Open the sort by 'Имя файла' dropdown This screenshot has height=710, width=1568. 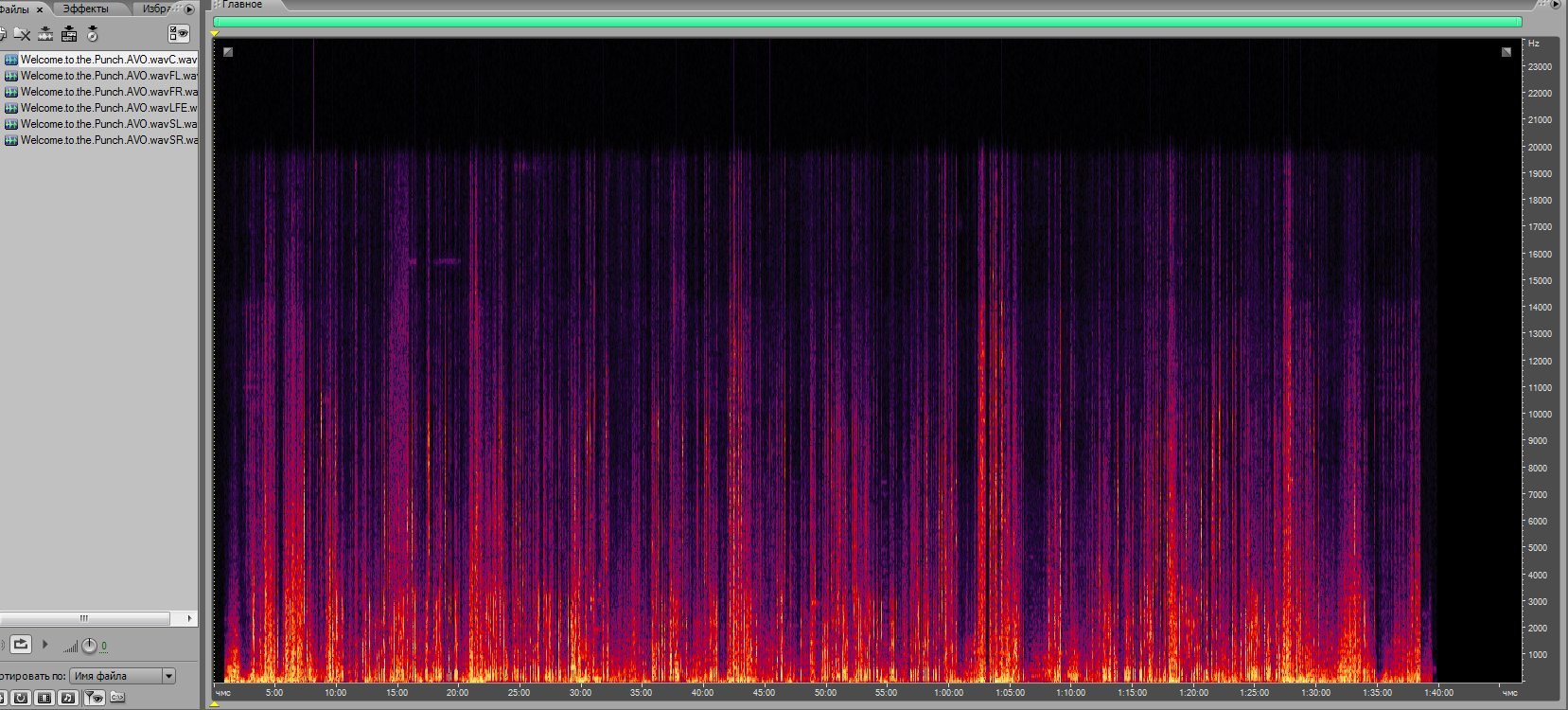pyautogui.click(x=168, y=676)
